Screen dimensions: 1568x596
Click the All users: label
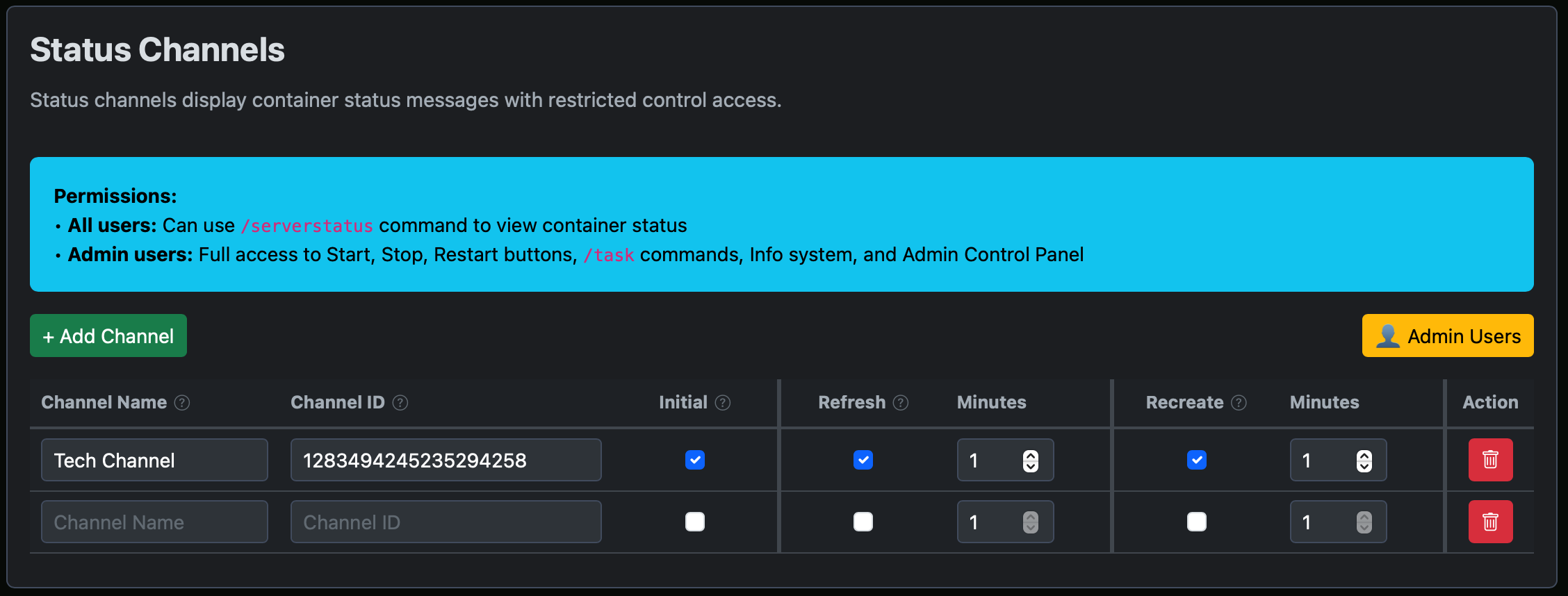click(113, 226)
